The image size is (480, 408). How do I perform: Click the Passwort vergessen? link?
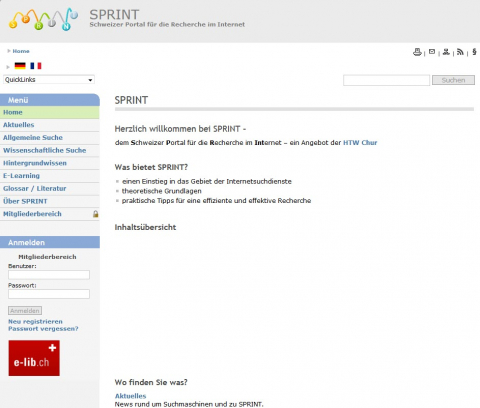[43, 329]
